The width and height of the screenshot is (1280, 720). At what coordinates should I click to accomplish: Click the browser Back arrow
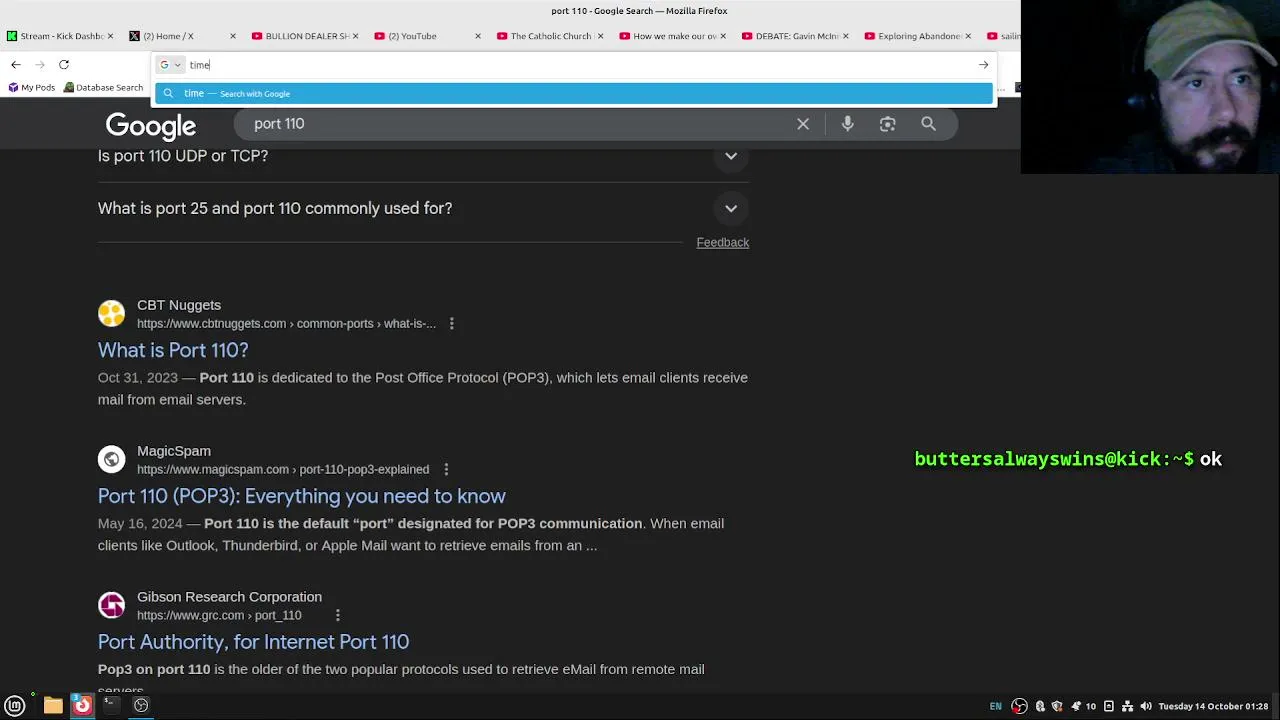16,65
